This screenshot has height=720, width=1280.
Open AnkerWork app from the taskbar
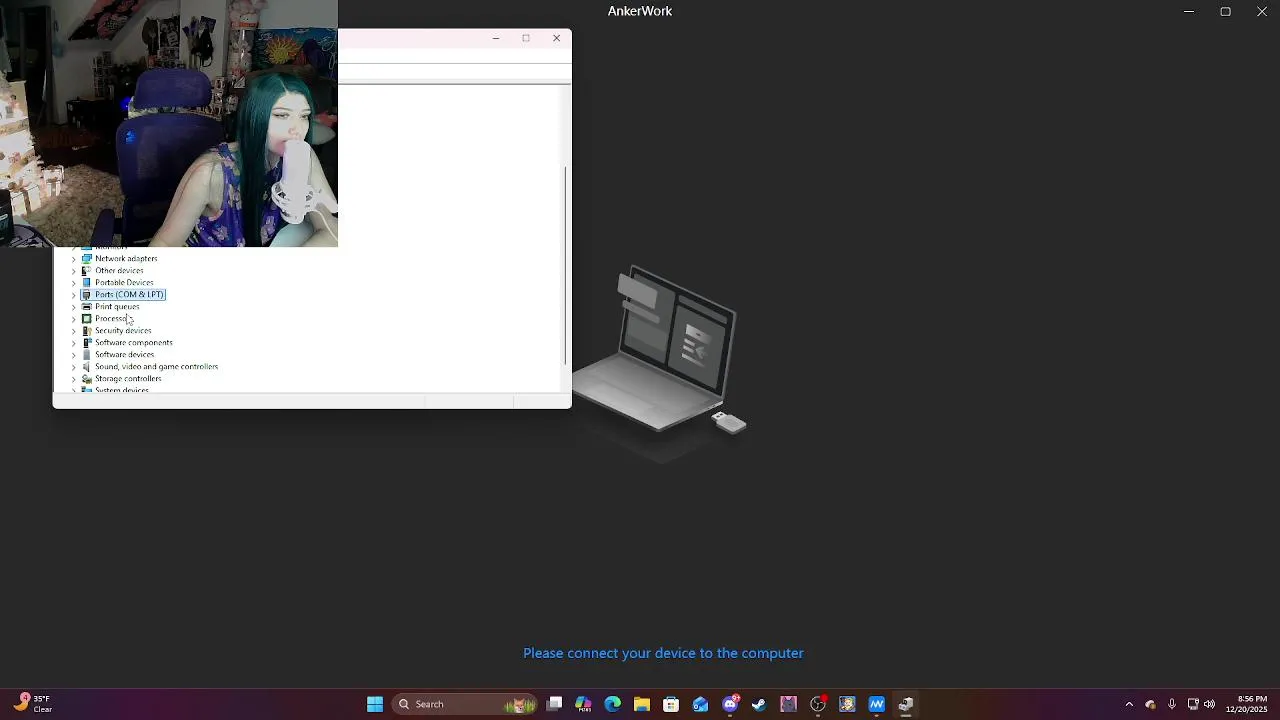877,704
